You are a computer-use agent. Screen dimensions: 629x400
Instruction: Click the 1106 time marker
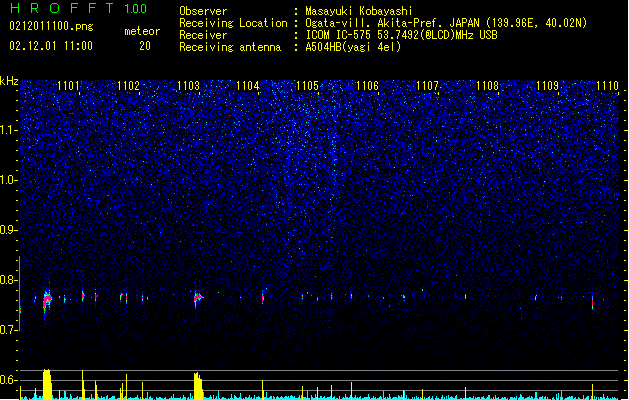click(367, 85)
